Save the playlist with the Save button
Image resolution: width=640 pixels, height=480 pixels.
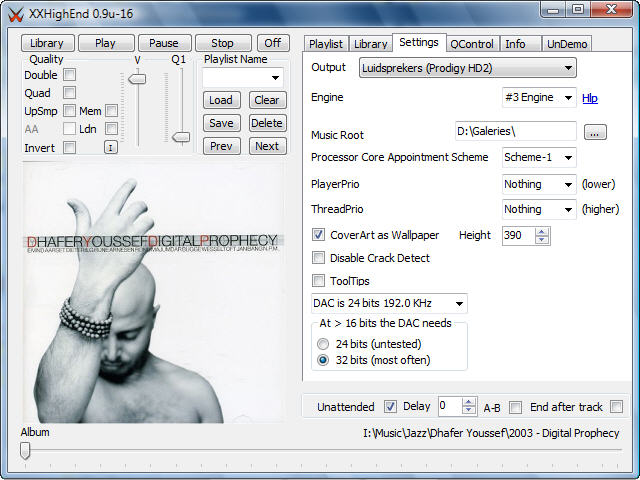pyautogui.click(x=221, y=123)
